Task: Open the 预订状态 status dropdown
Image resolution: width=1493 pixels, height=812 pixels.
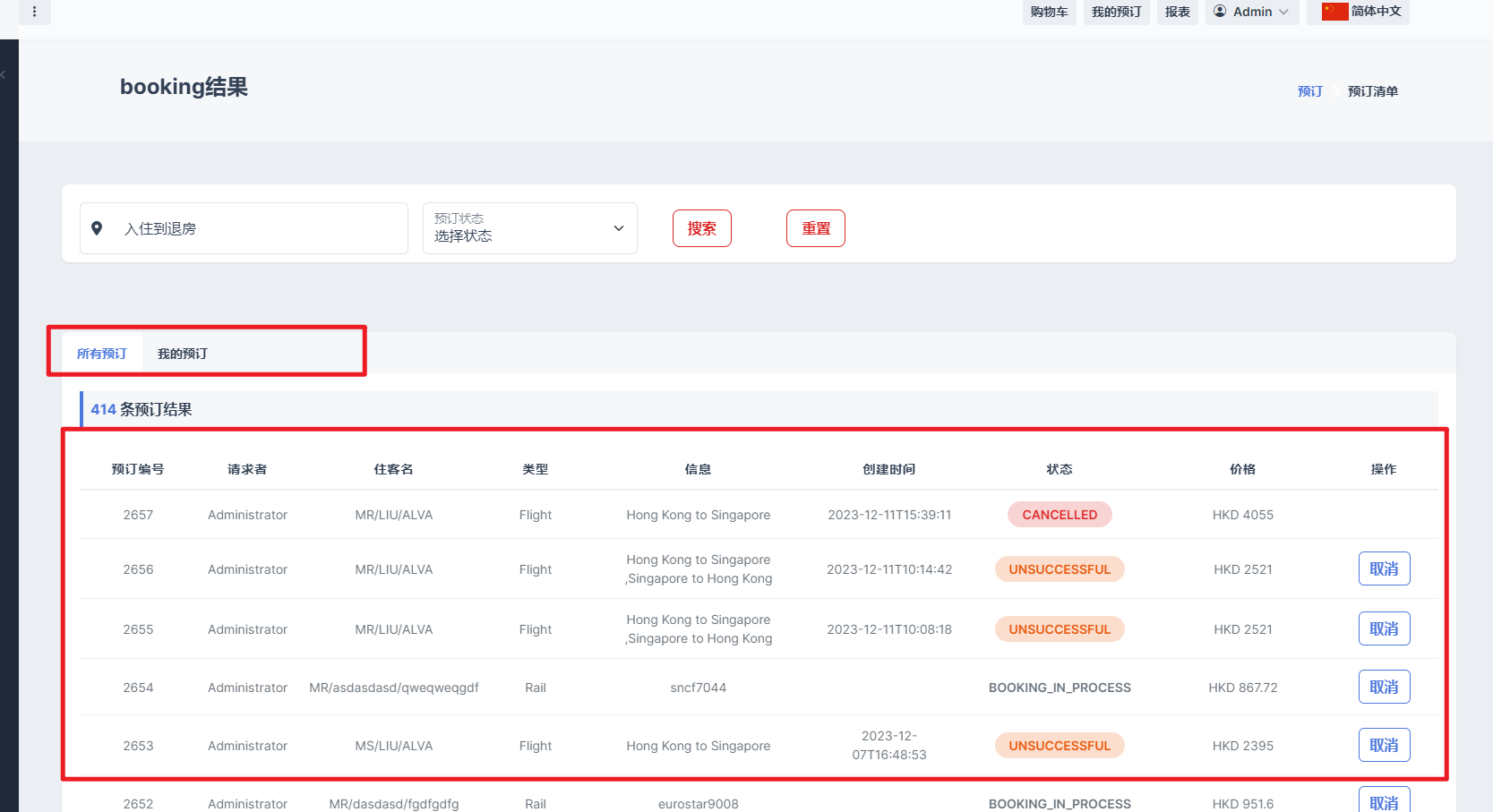Action: click(529, 228)
